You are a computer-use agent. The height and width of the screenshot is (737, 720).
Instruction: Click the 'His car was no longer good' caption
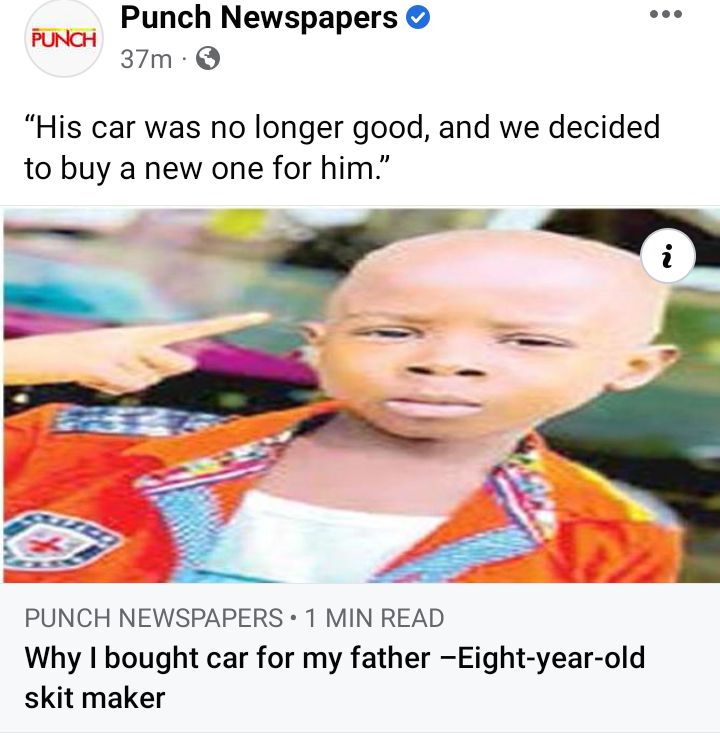342,147
